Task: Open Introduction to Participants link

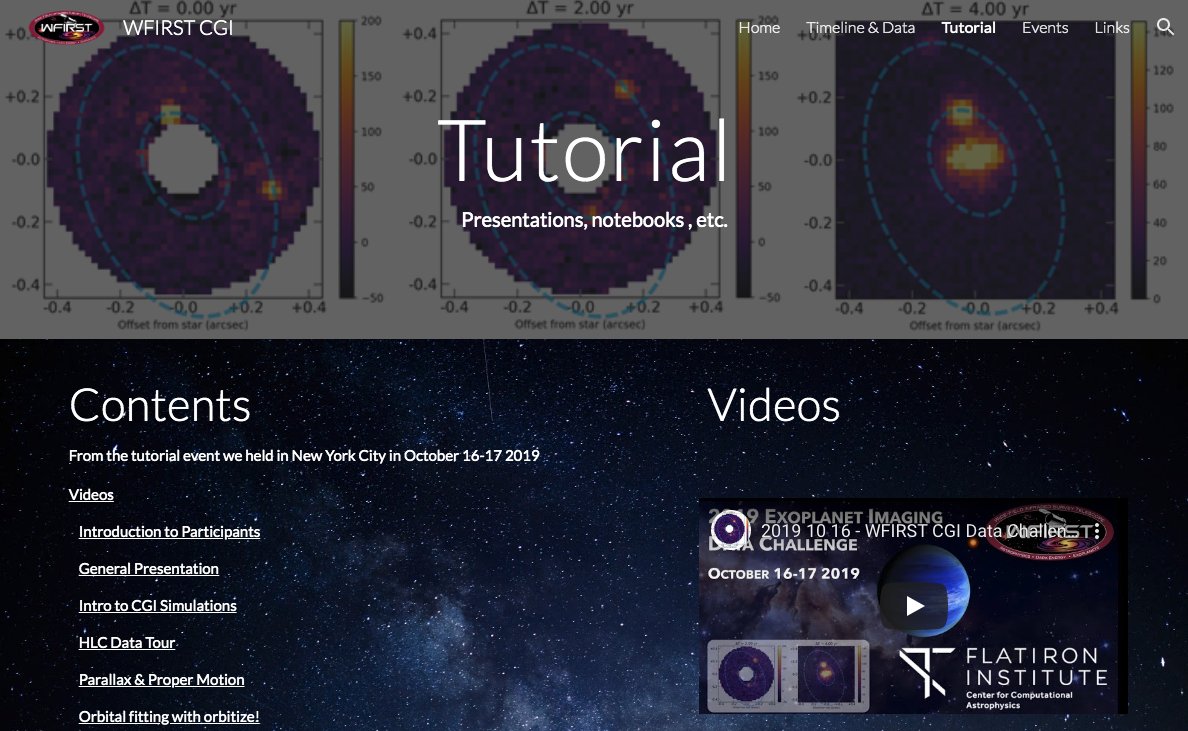Action: (169, 532)
